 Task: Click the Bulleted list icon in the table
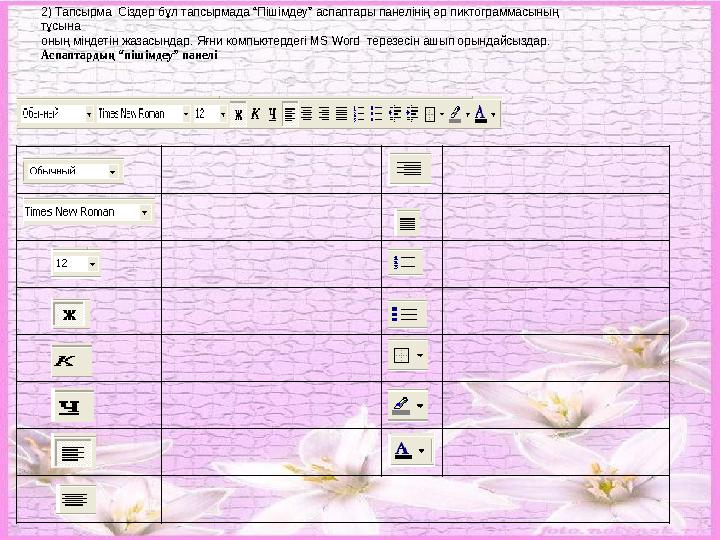[x=407, y=314]
